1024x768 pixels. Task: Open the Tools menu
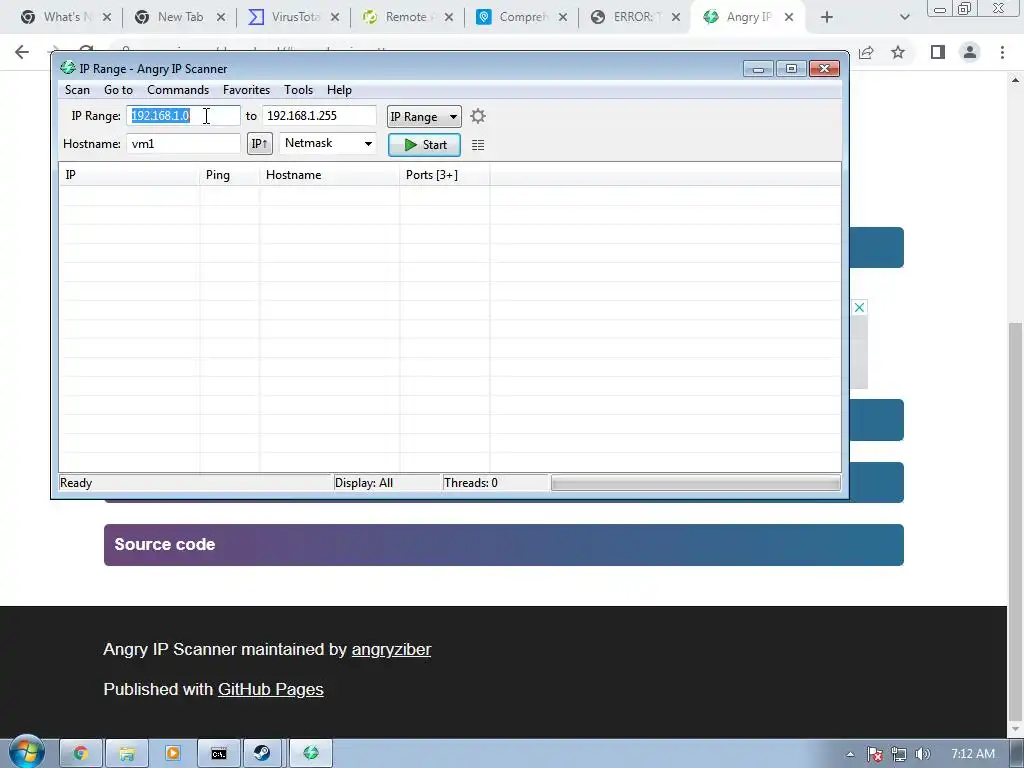tap(298, 90)
